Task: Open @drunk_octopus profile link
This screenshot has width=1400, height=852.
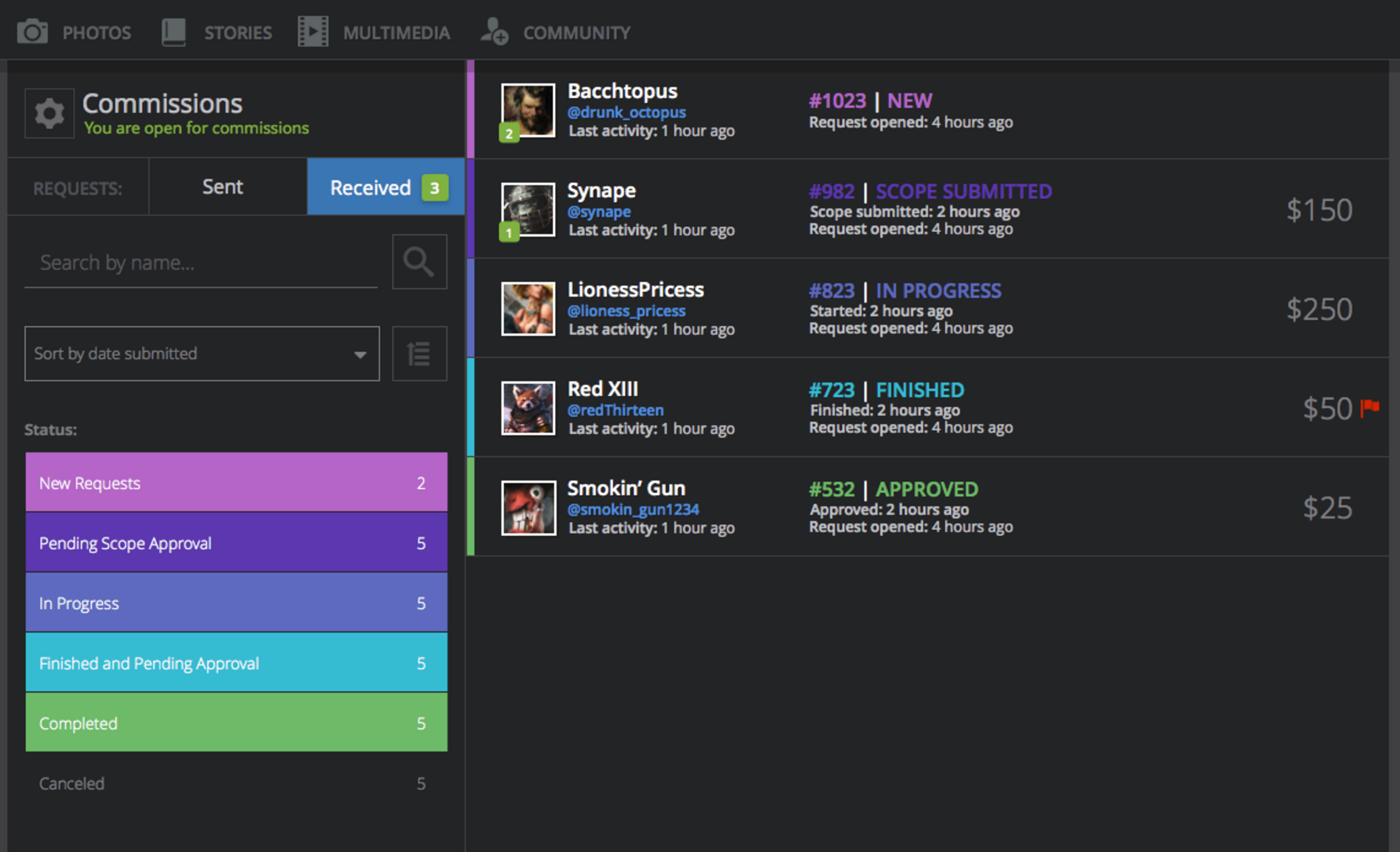Action: (x=626, y=112)
